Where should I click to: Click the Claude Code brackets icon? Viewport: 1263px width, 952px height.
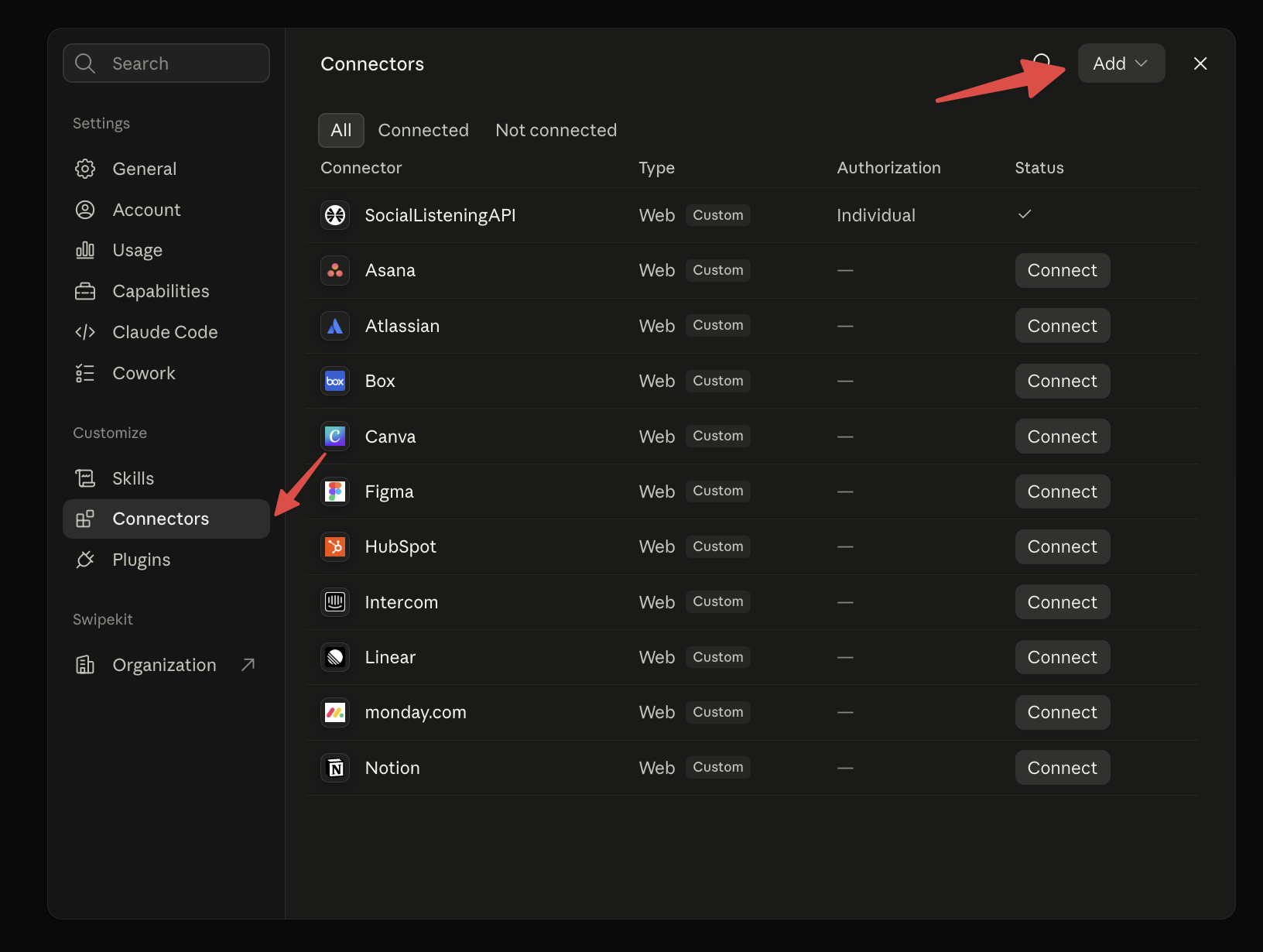(x=85, y=332)
